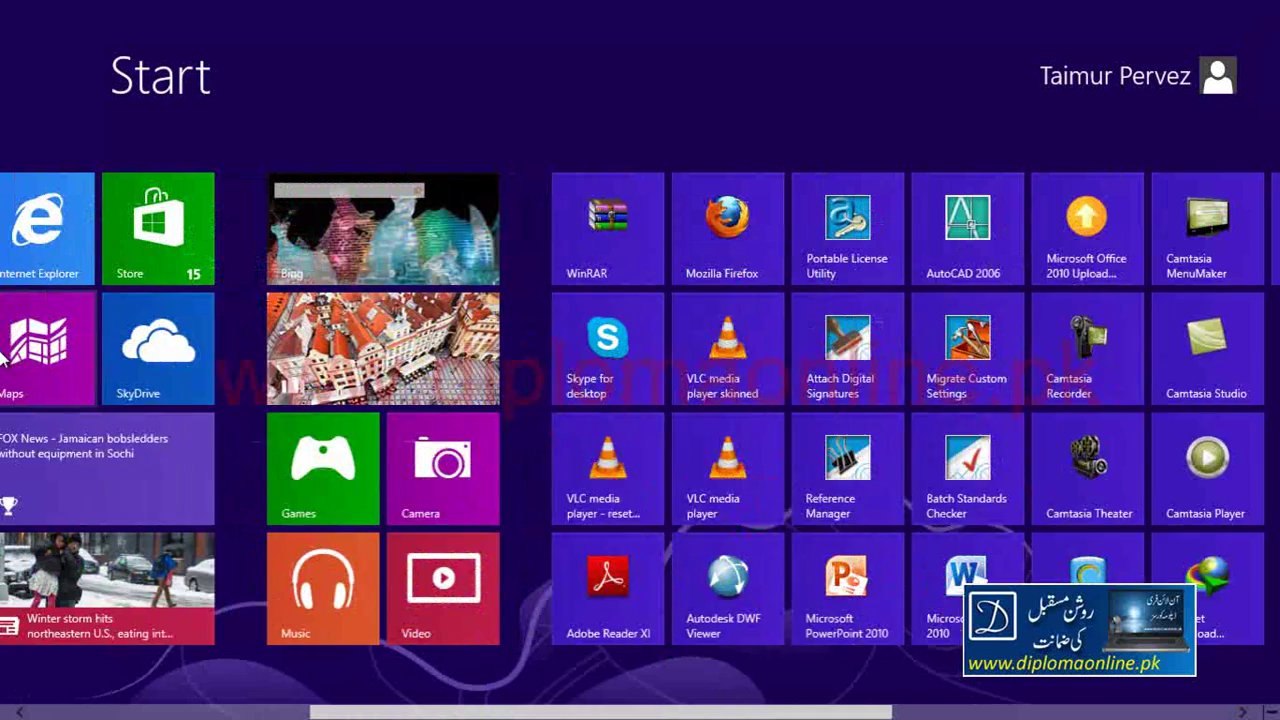Viewport: 1280px width, 720px height.
Task: Launch WinRAR from the Start screen
Action: 608,229
